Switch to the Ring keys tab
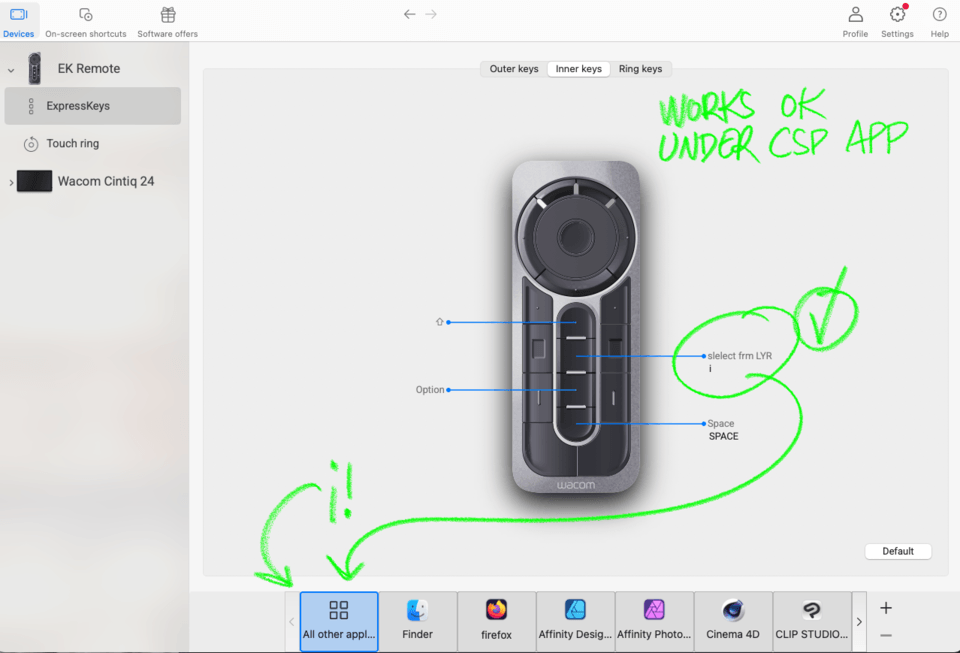This screenshot has width=960, height=653. (x=640, y=69)
